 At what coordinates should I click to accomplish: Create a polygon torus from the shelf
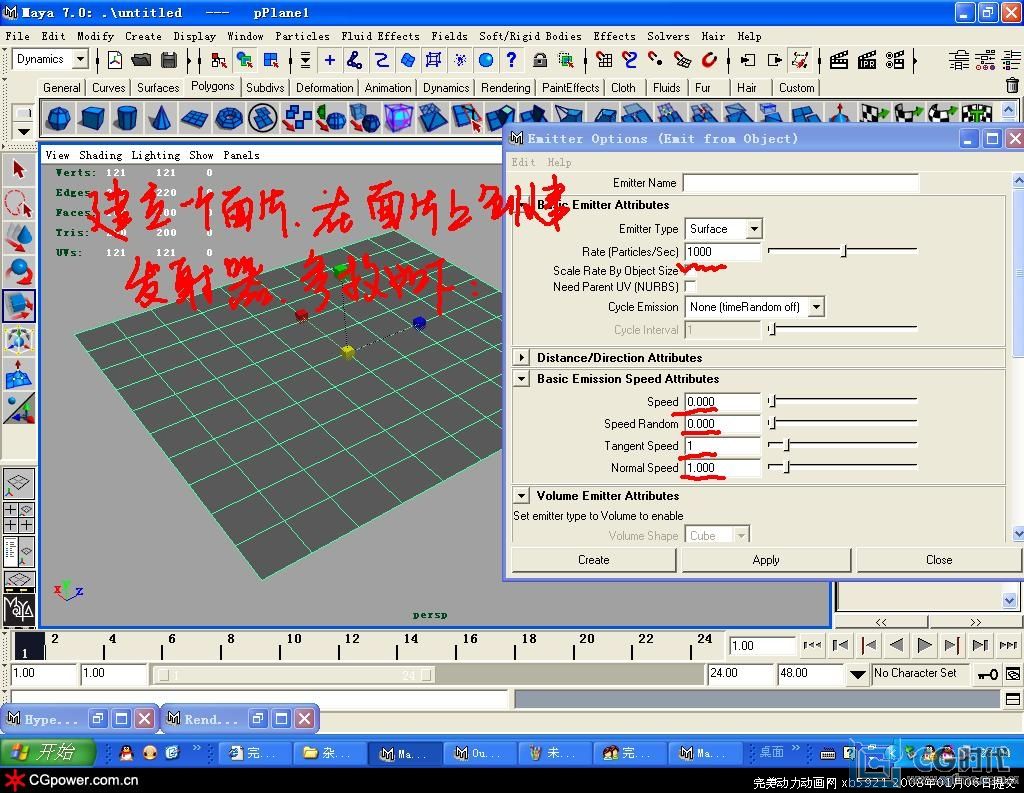[228, 118]
